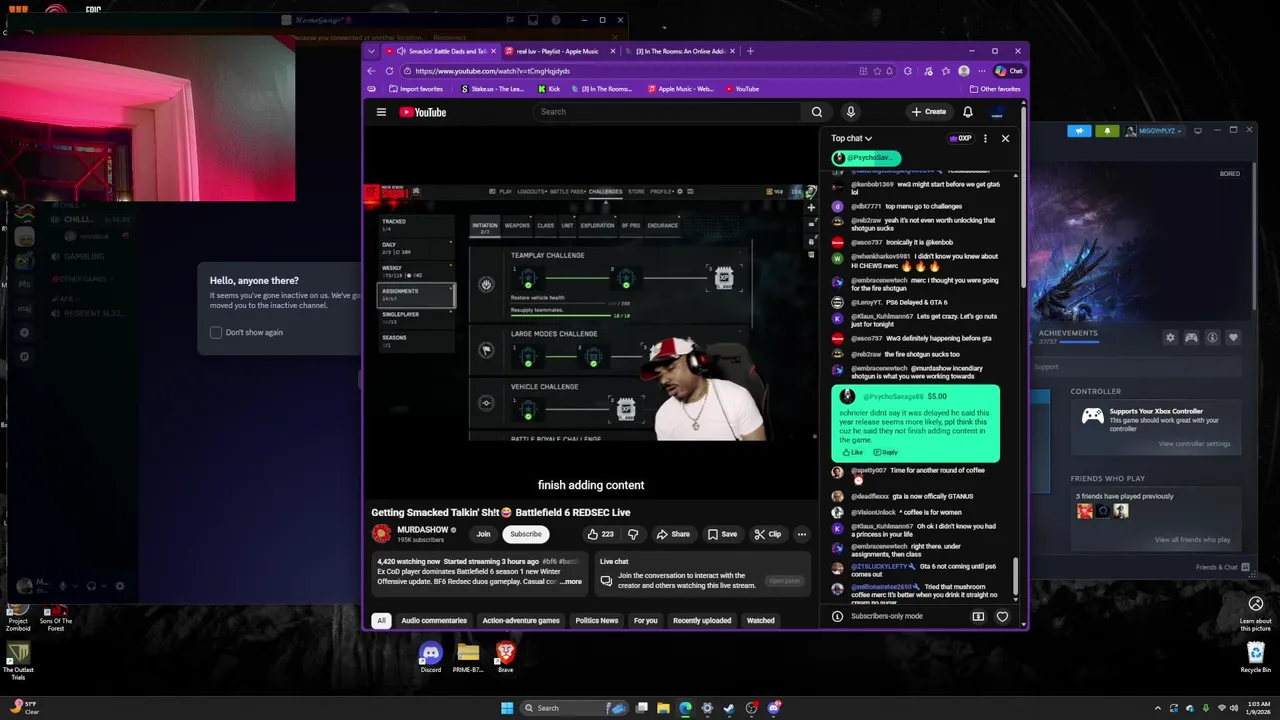Open View controller settings in Steam
Image resolution: width=1280 pixels, height=720 pixels.
pyautogui.click(x=1194, y=444)
